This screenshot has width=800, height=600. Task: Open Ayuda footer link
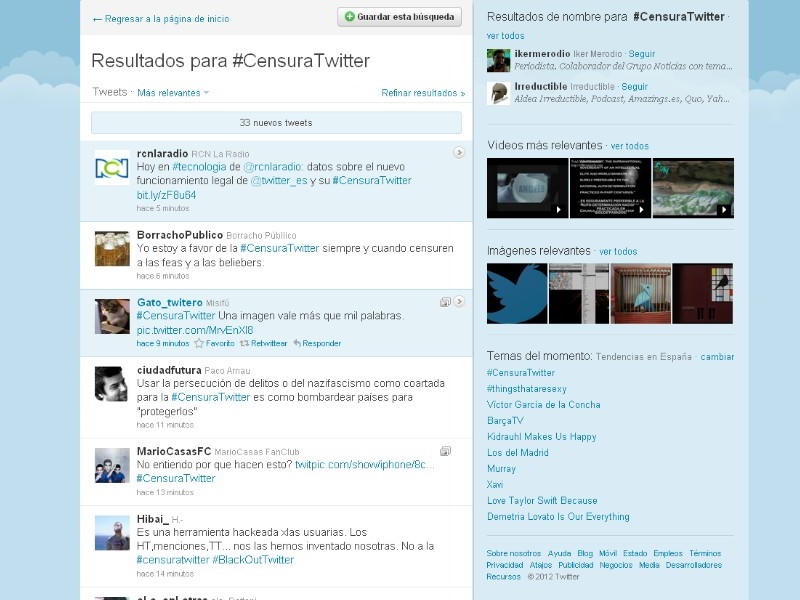(559, 553)
